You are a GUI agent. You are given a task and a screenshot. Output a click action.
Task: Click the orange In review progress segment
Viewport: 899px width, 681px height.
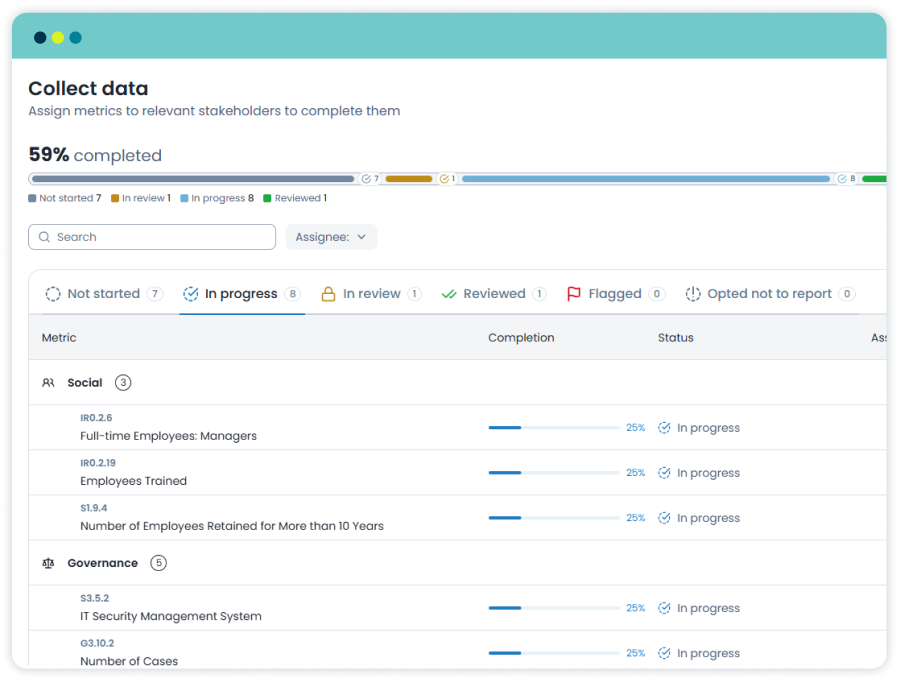[x=409, y=179]
